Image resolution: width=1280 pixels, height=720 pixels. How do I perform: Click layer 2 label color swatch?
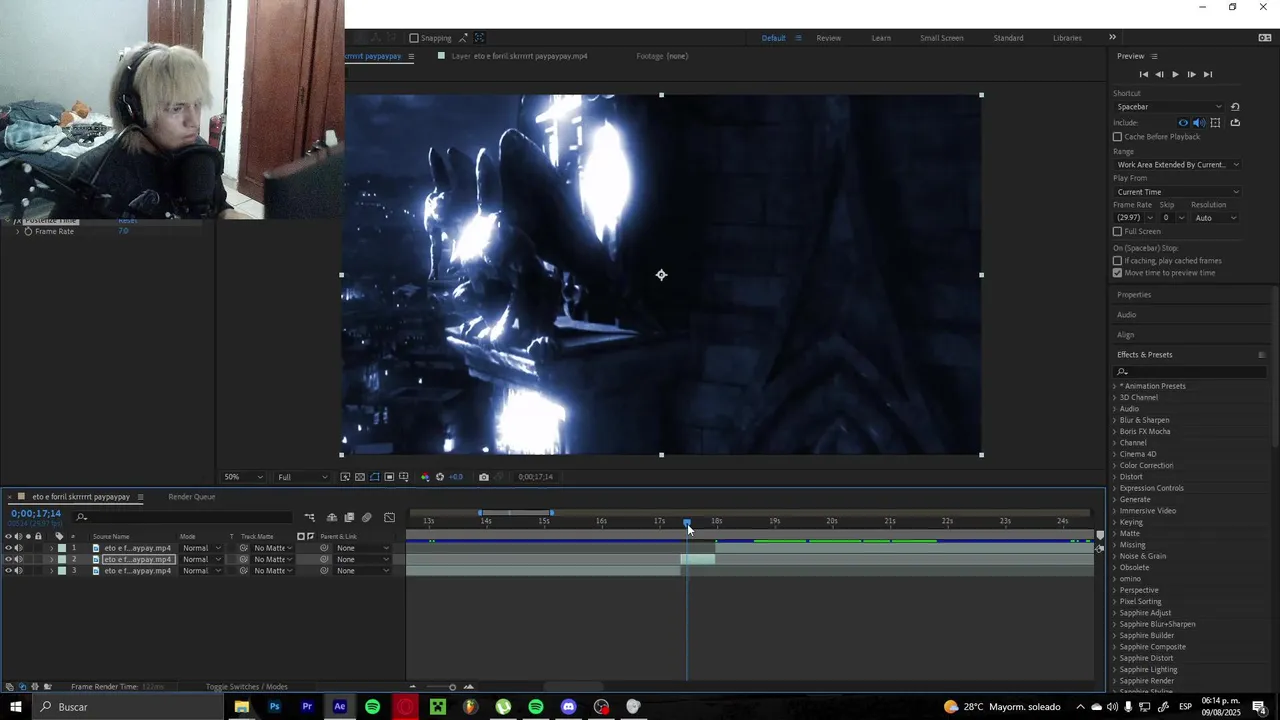[62, 560]
